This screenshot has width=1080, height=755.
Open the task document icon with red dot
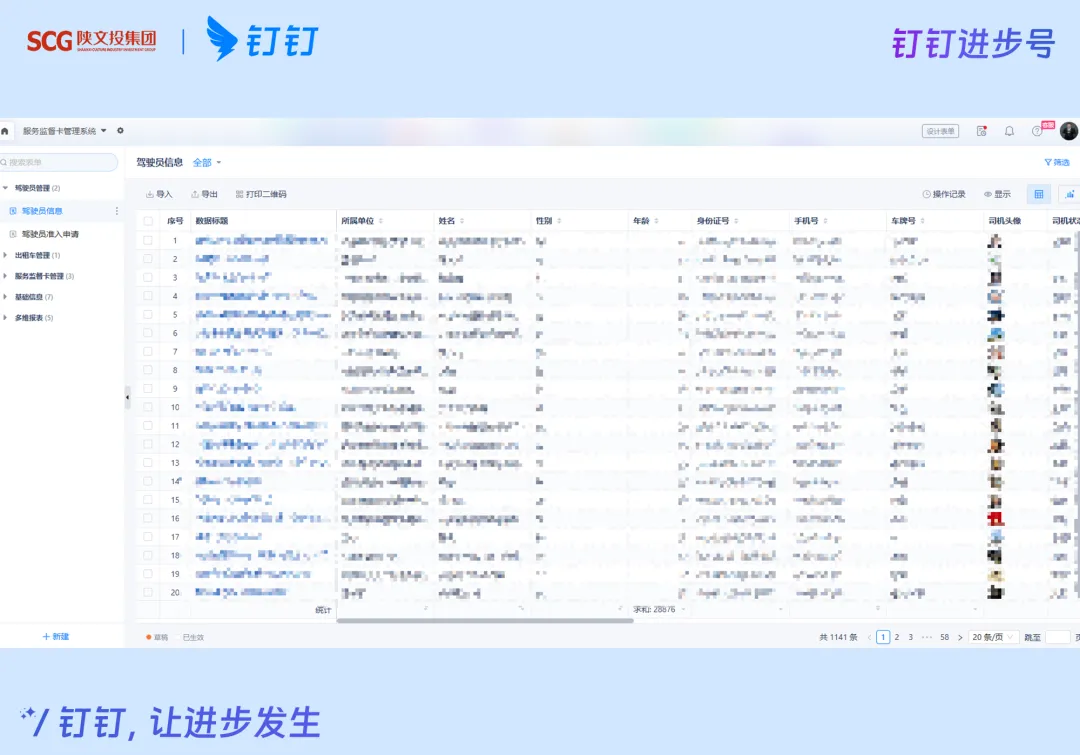click(x=982, y=131)
